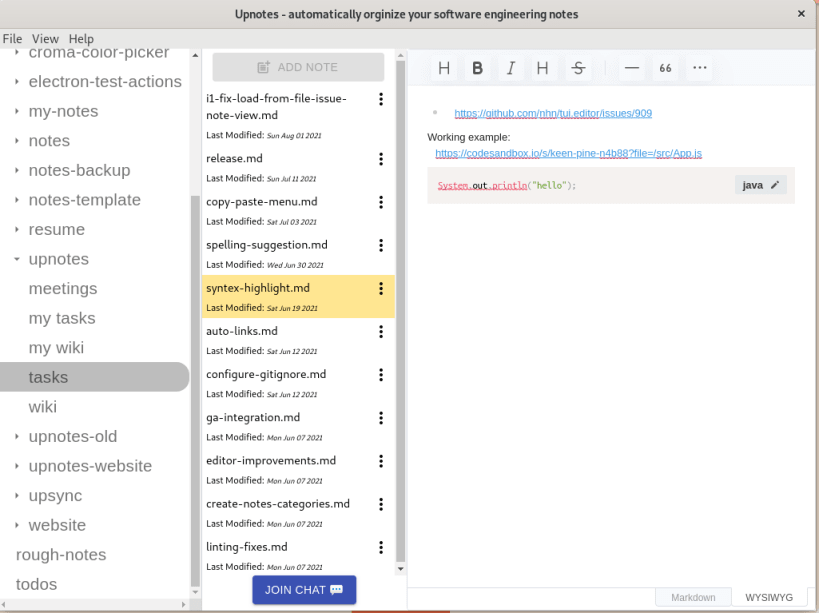Viewport: 819px width, 613px height.
Task: Open options menu for configure-gitignore.md
Action: pos(381,375)
